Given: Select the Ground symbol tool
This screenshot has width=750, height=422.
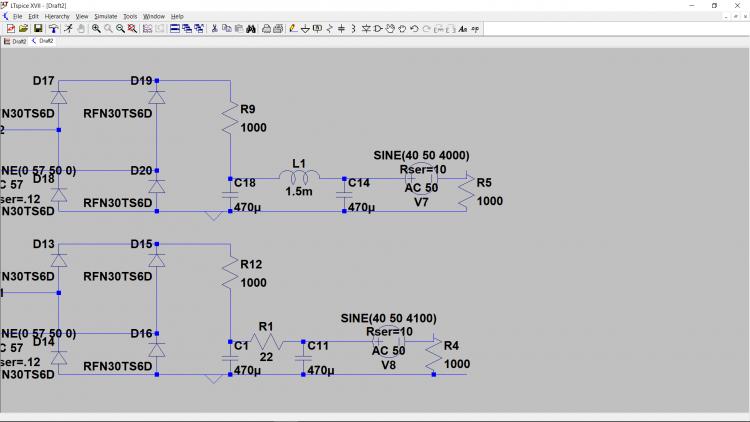Looking at the screenshot, I should click(x=306, y=29).
